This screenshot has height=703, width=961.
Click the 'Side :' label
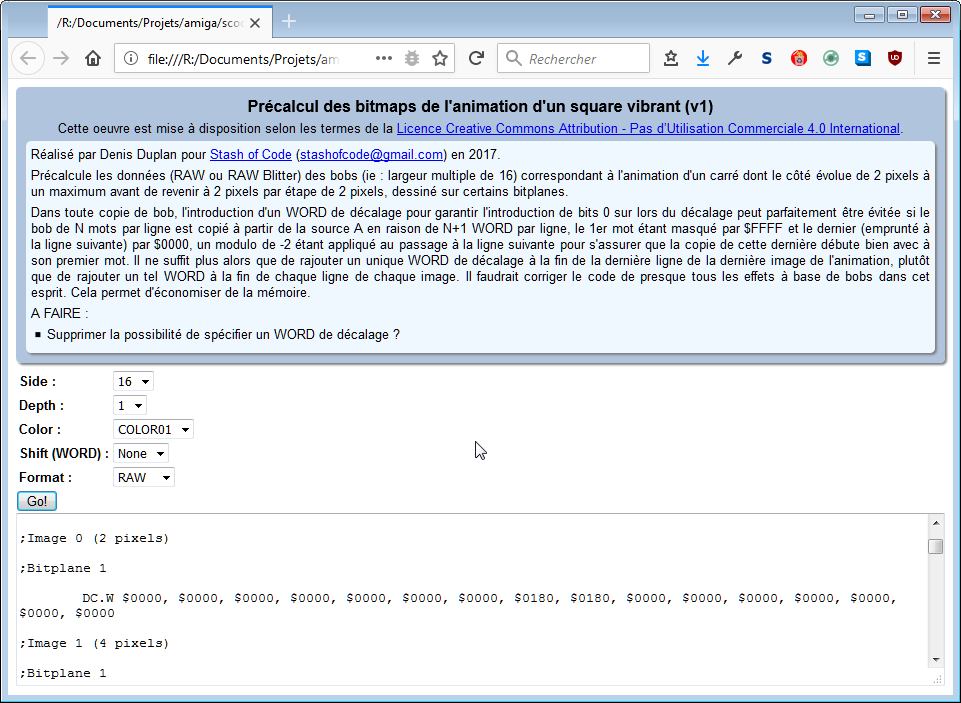point(38,381)
